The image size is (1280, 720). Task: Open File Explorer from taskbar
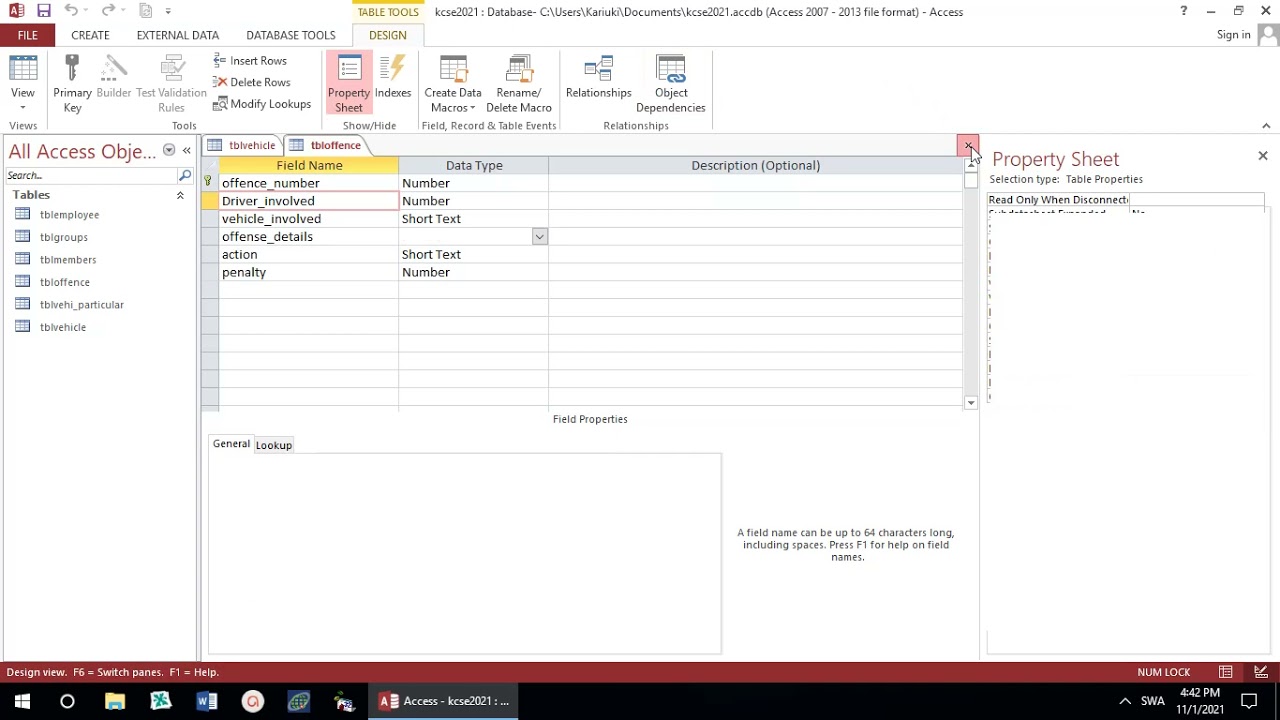tap(115, 701)
